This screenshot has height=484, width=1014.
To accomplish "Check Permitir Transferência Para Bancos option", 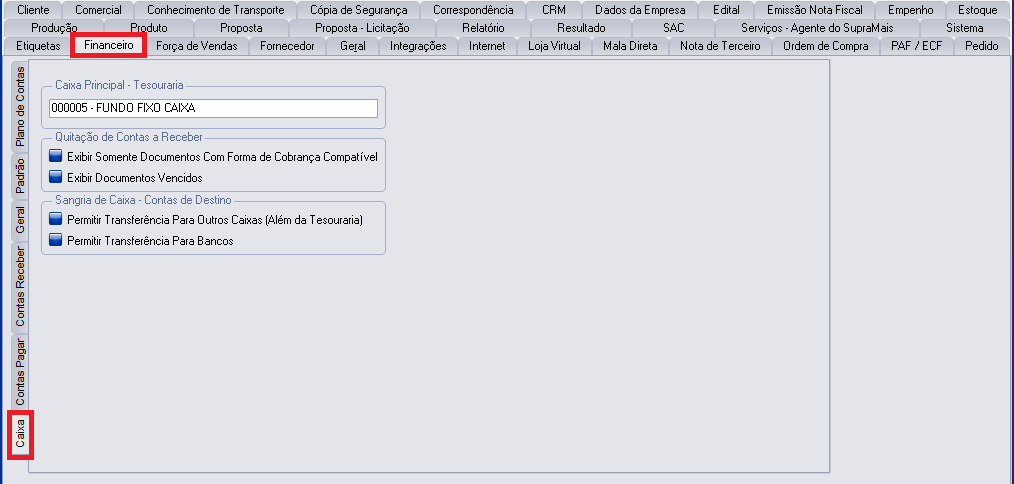I will tap(56, 240).
